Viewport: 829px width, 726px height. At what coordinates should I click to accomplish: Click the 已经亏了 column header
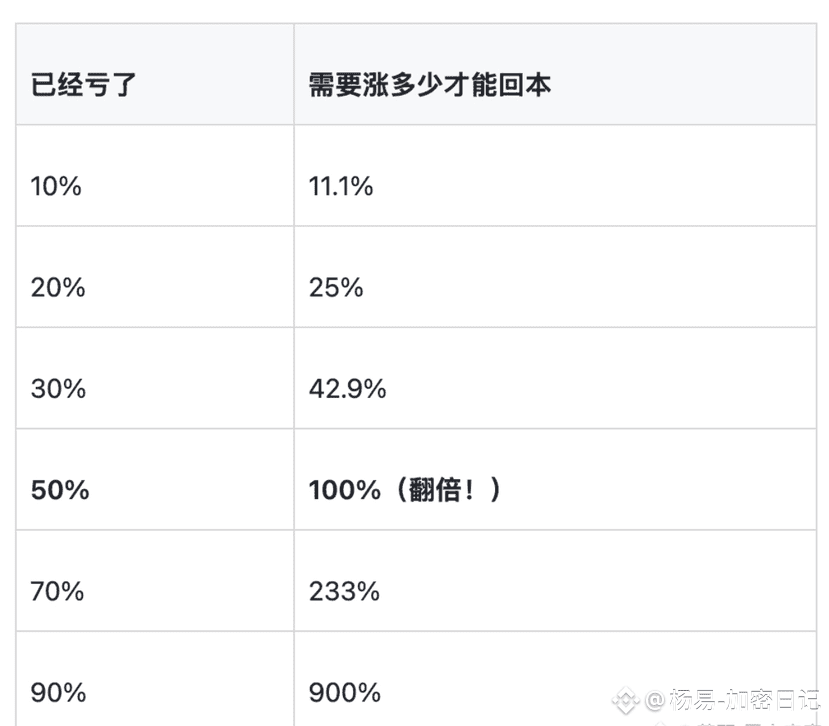[83, 84]
